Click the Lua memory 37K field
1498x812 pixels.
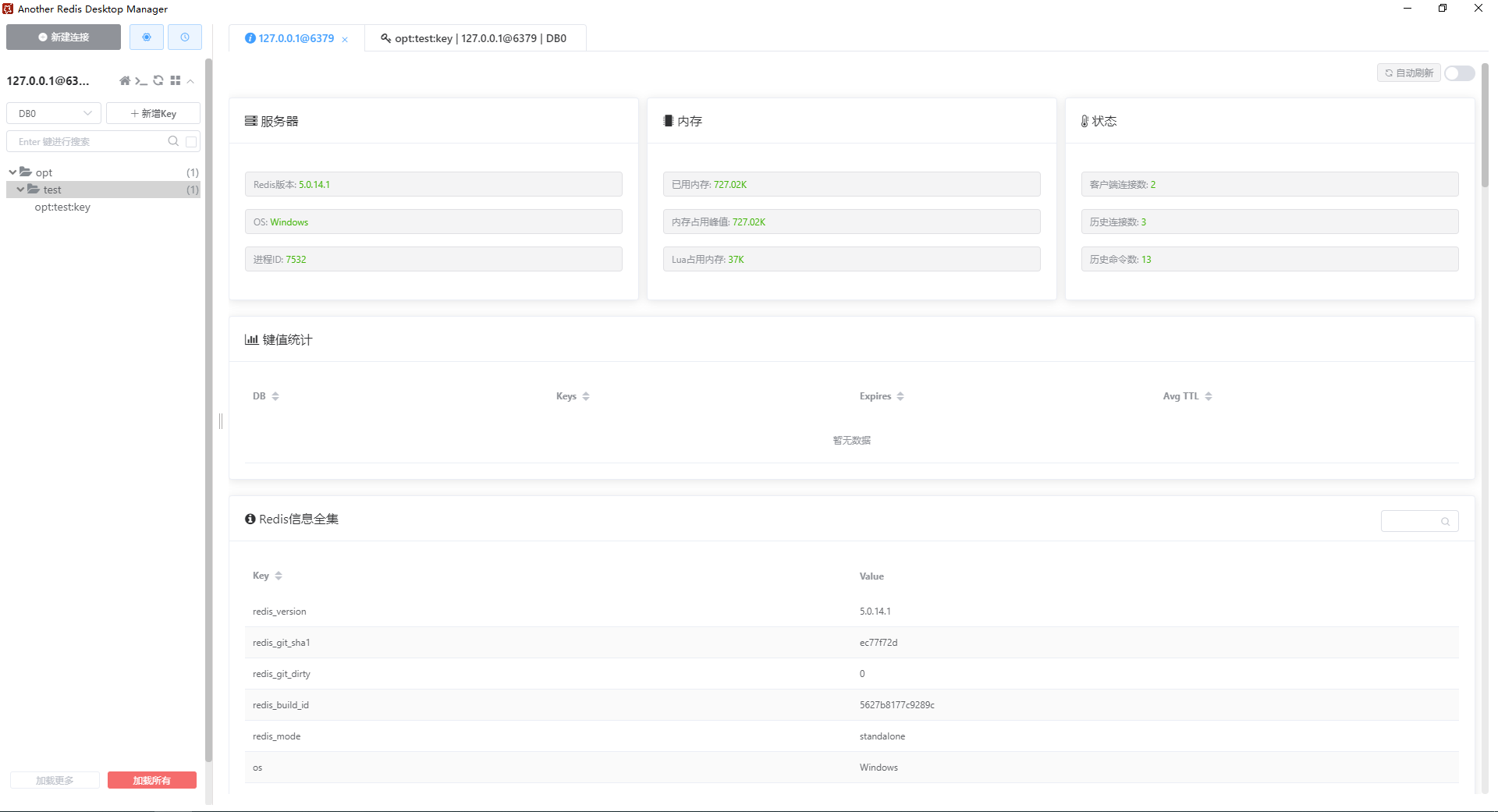[x=852, y=259]
